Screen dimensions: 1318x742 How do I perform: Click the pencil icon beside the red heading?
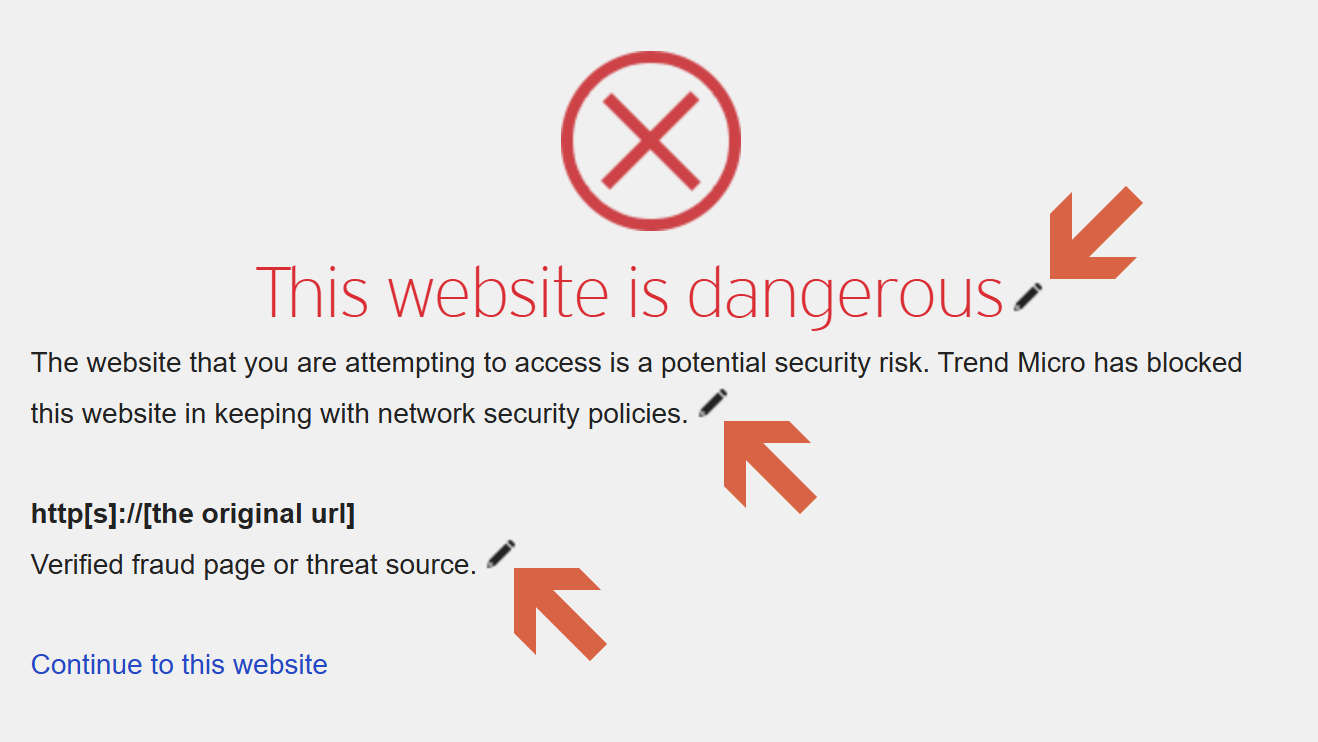[x=1028, y=297]
